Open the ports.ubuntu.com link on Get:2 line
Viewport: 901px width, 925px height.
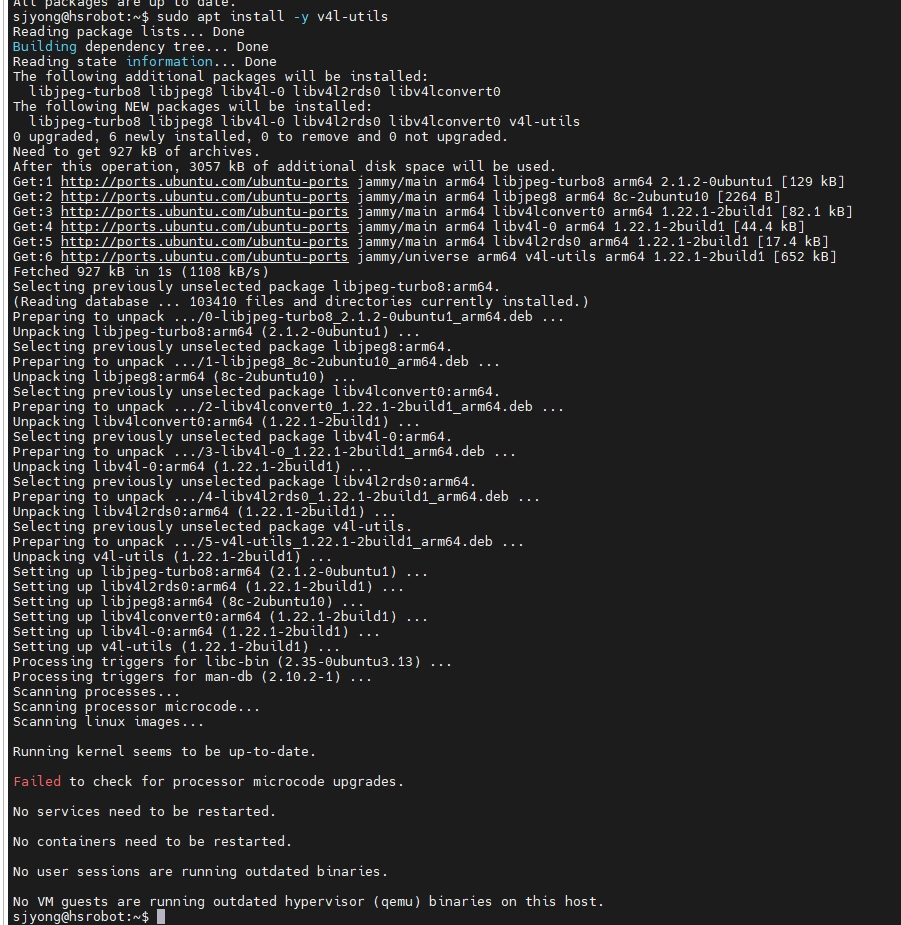tap(204, 196)
